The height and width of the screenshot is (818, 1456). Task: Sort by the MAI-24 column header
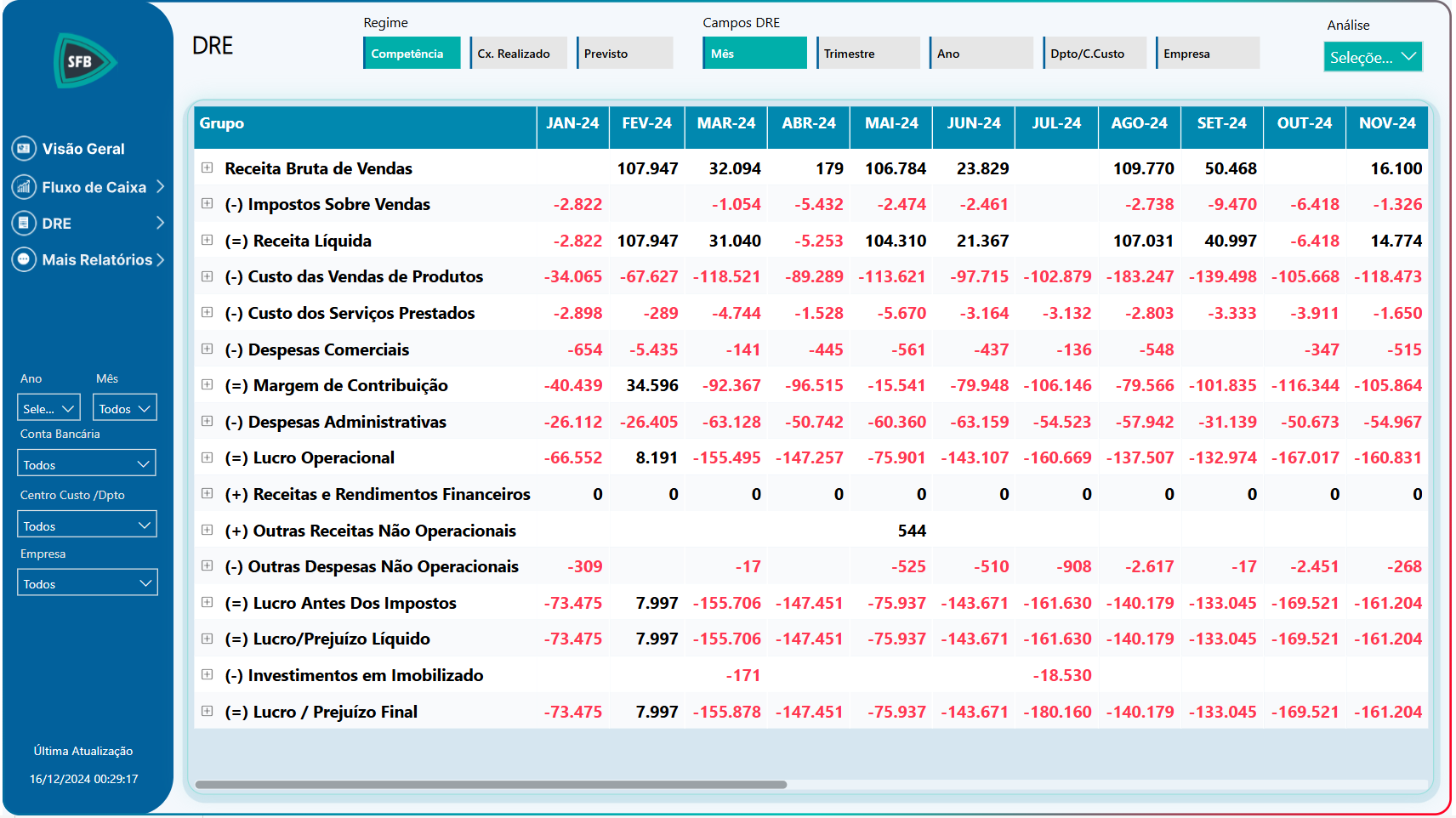891,128
